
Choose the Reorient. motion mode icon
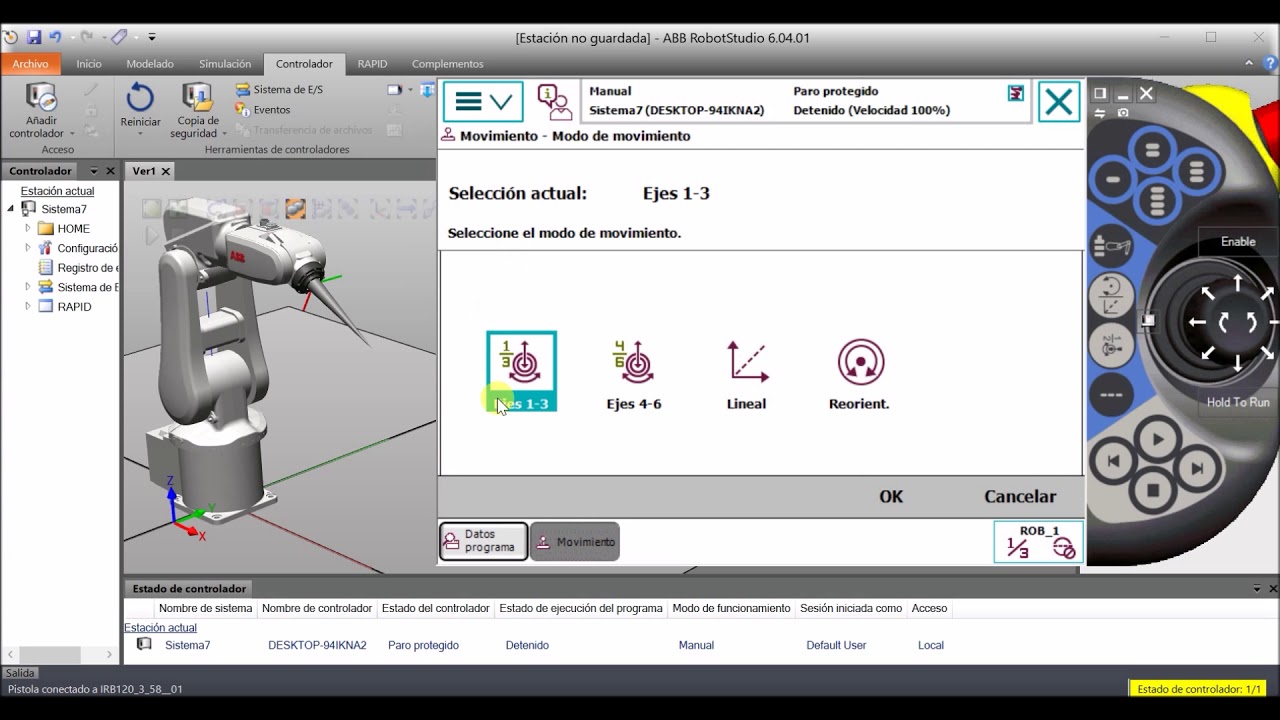pyautogui.click(x=859, y=374)
